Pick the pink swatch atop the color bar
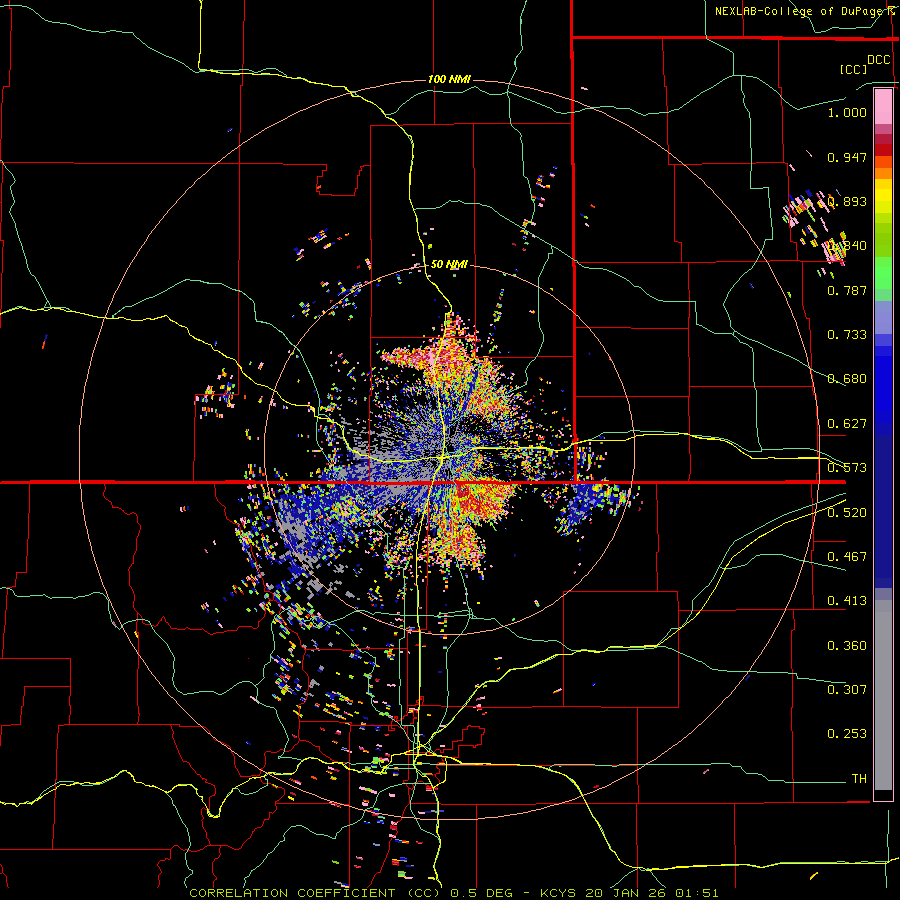 point(883,106)
